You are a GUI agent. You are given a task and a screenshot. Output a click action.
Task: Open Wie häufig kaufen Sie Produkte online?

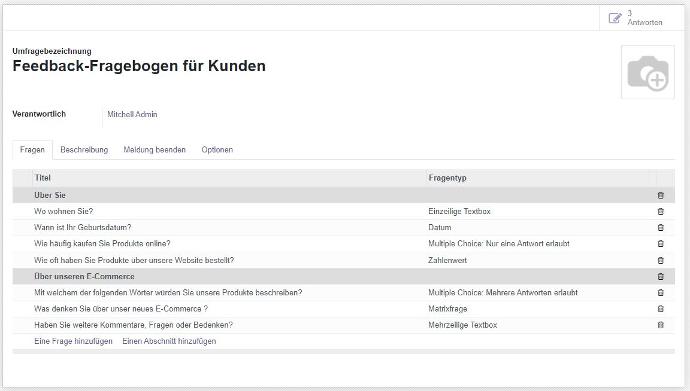[102, 244]
